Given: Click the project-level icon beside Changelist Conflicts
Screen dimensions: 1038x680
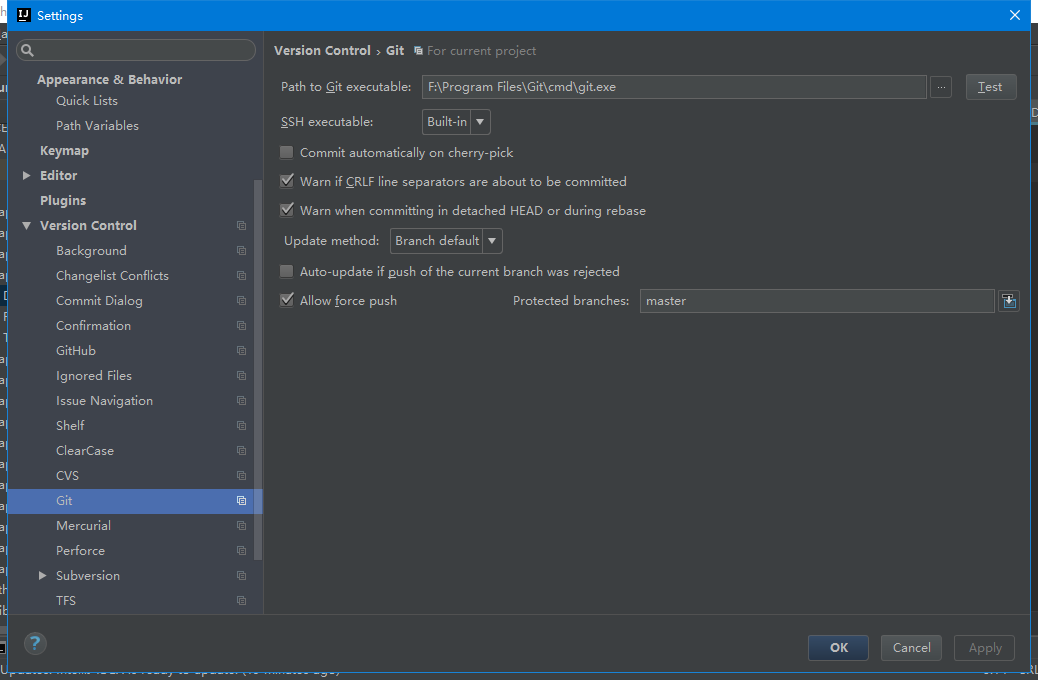Looking at the screenshot, I should (242, 275).
